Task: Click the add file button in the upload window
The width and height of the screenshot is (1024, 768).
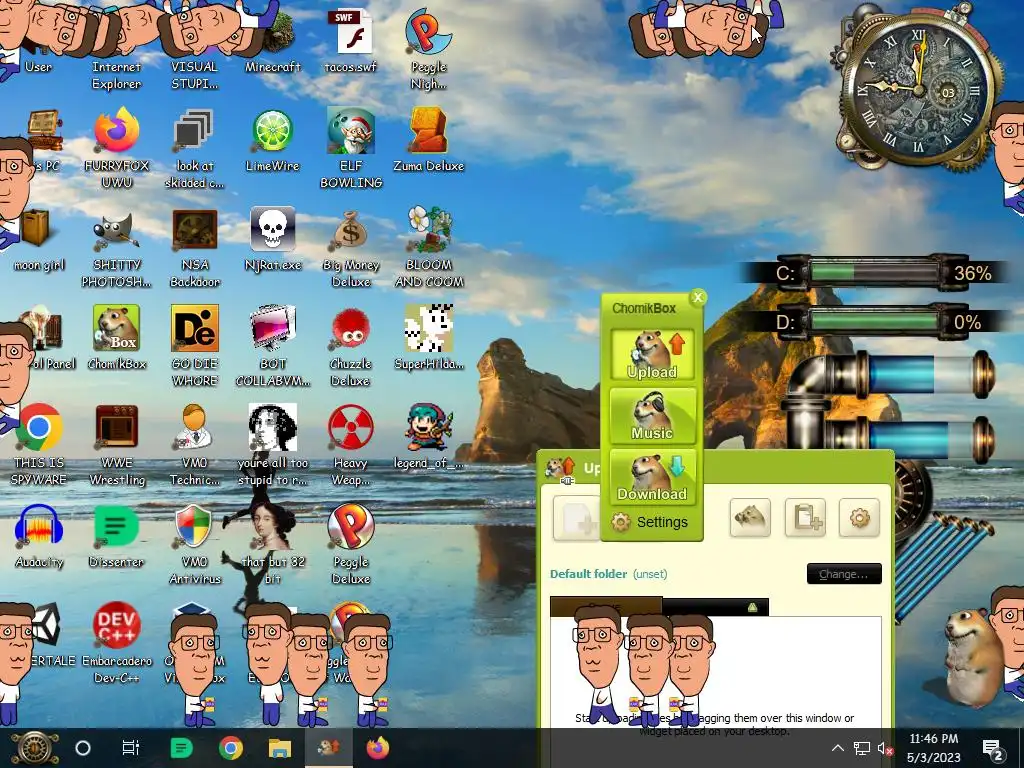Action: tap(576, 518)
